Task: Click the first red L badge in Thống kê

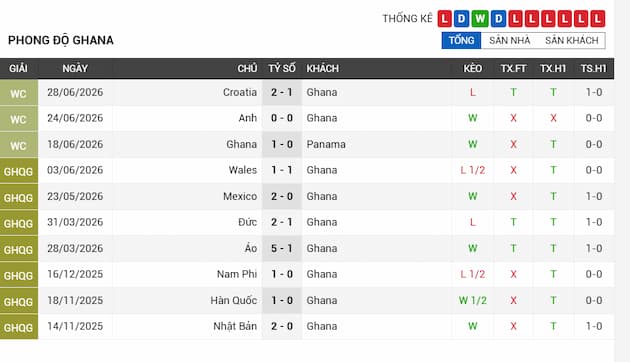Action: click(444, 18)
